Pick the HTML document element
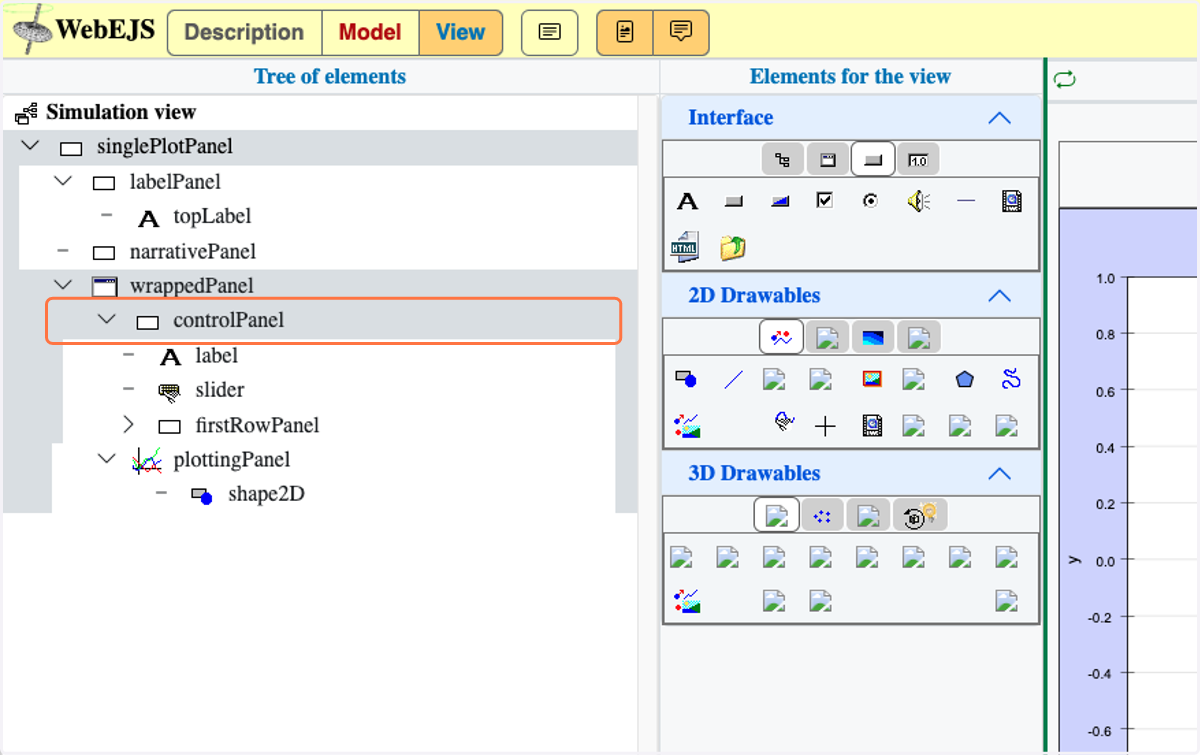 (x=685, y=246)
